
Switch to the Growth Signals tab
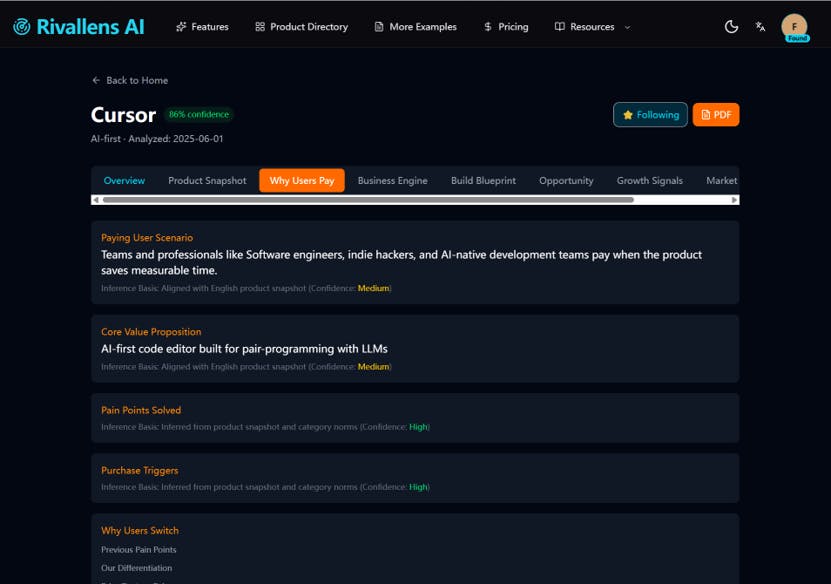tap(650, 180)
